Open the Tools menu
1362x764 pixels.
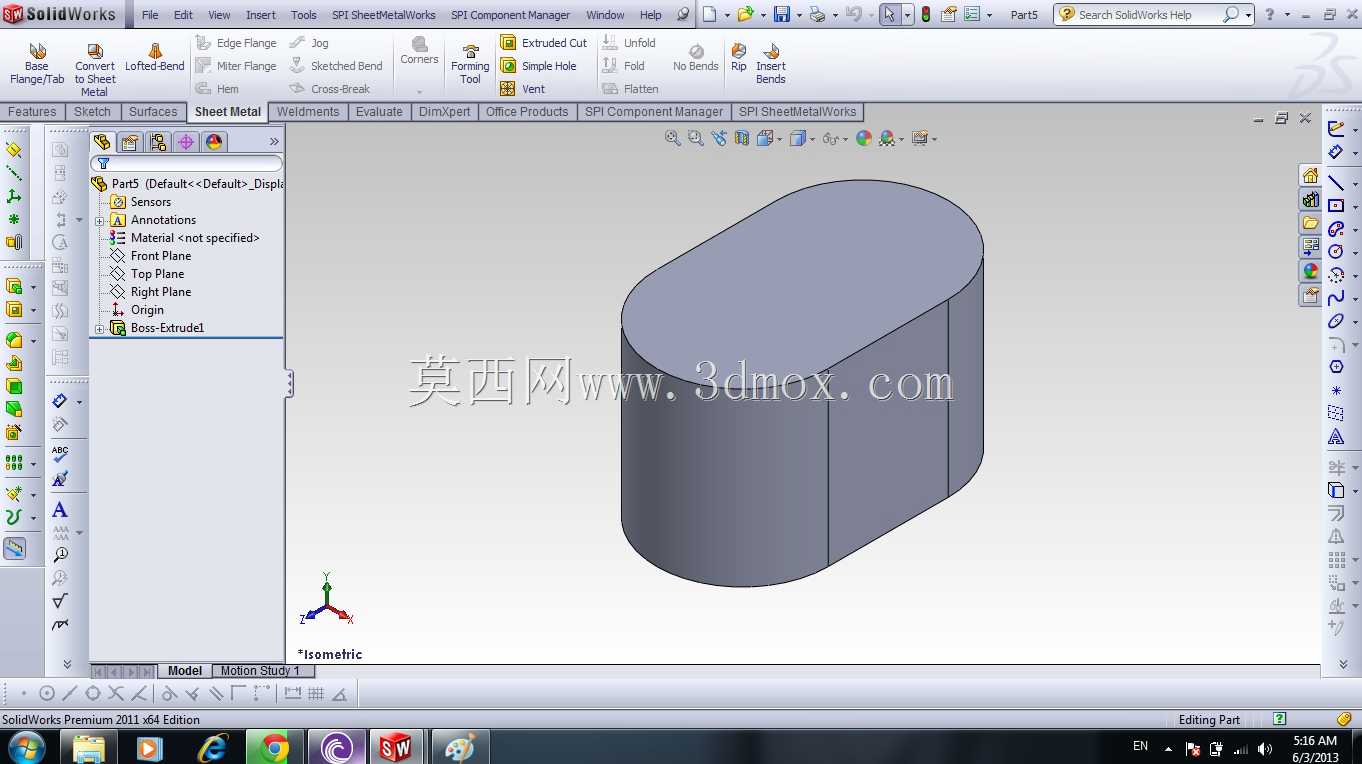304,15
